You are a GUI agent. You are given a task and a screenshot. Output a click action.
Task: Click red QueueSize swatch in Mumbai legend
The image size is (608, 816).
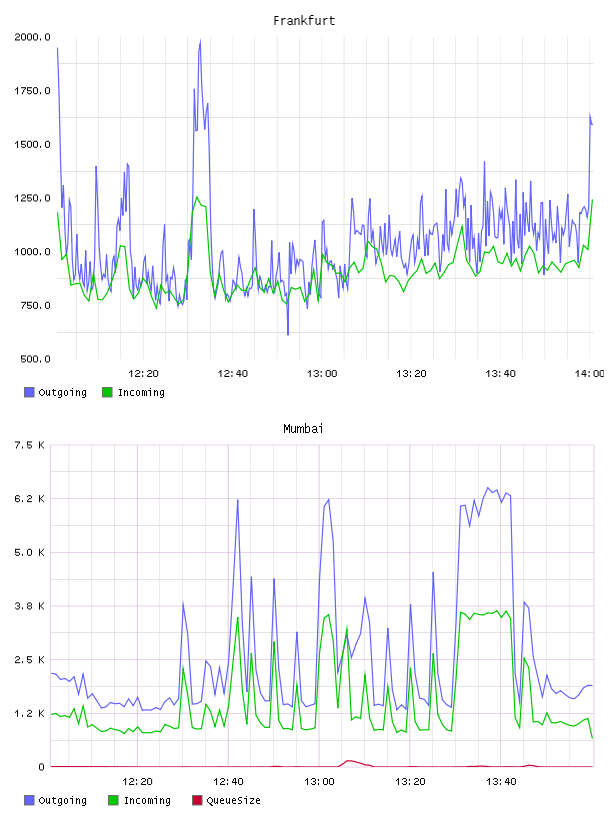pyautogui.click(x=197, y=800)
